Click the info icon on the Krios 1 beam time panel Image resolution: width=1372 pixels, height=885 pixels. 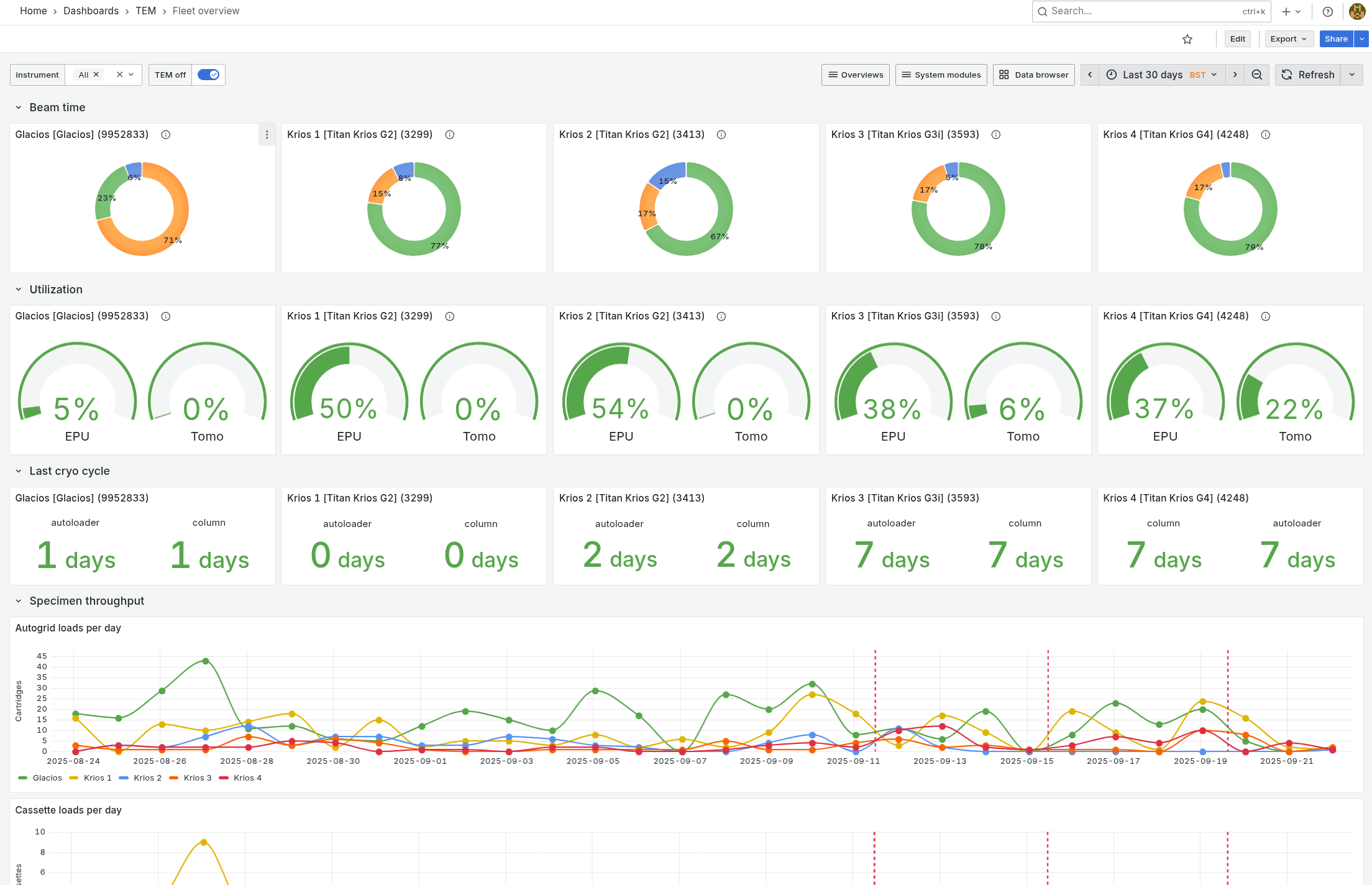[x=450, y=134]
